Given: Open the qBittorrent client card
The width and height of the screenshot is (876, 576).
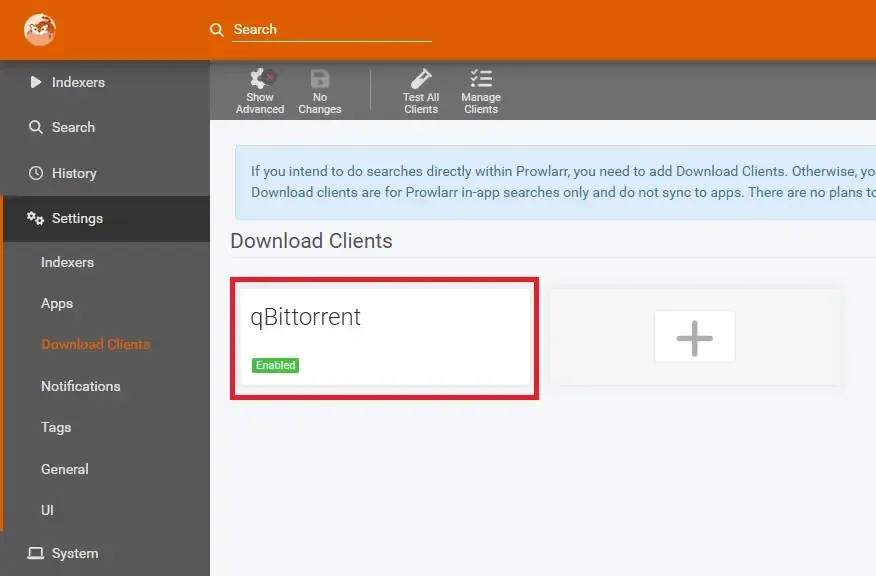Looking at the screenshot, I should click(384, 333).
